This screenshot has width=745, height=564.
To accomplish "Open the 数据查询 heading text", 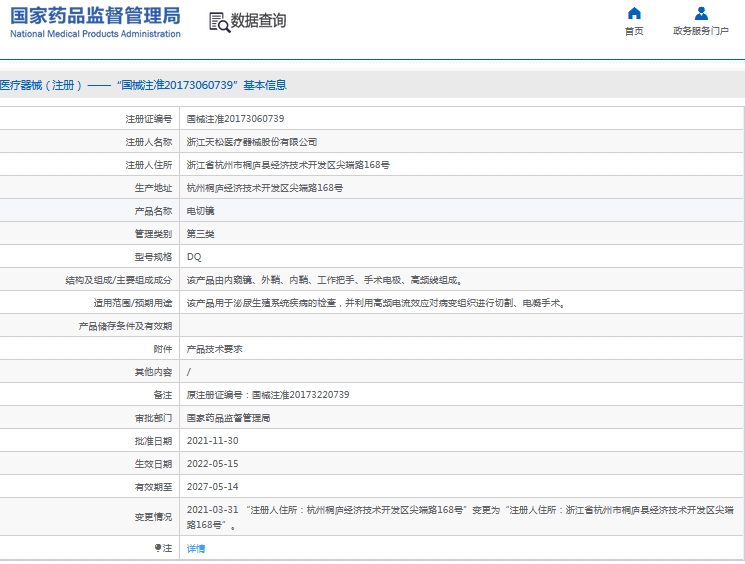I will coord(258,21).
